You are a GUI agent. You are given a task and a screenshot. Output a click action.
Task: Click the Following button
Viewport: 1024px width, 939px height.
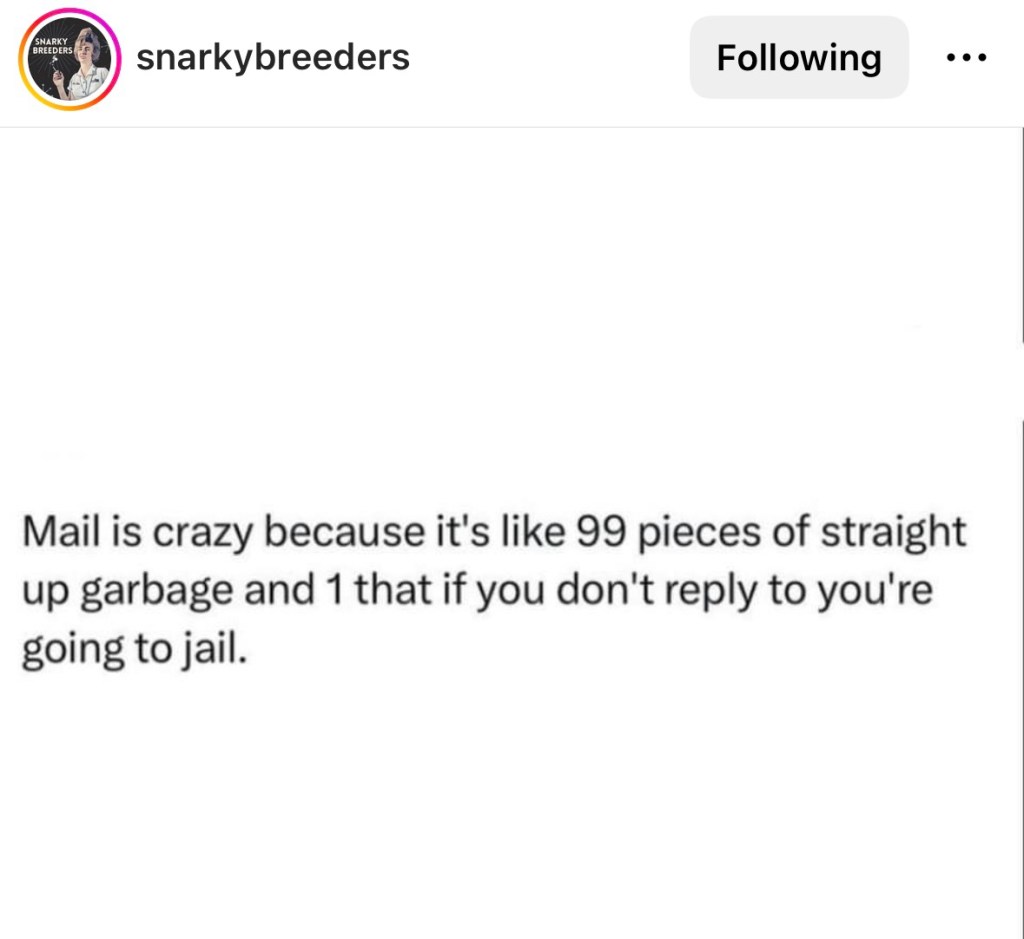pyautogui.click(x=798, y=58)
